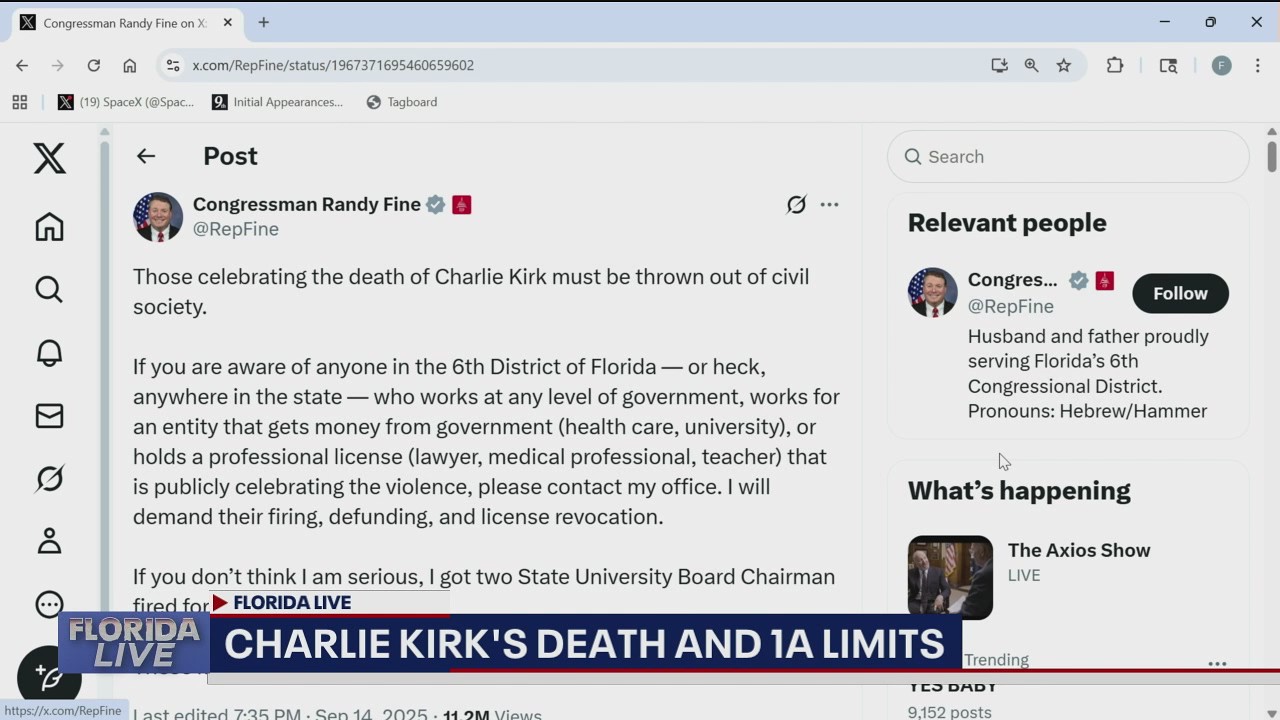Open the Tagboard bookmark

point(401,101)
